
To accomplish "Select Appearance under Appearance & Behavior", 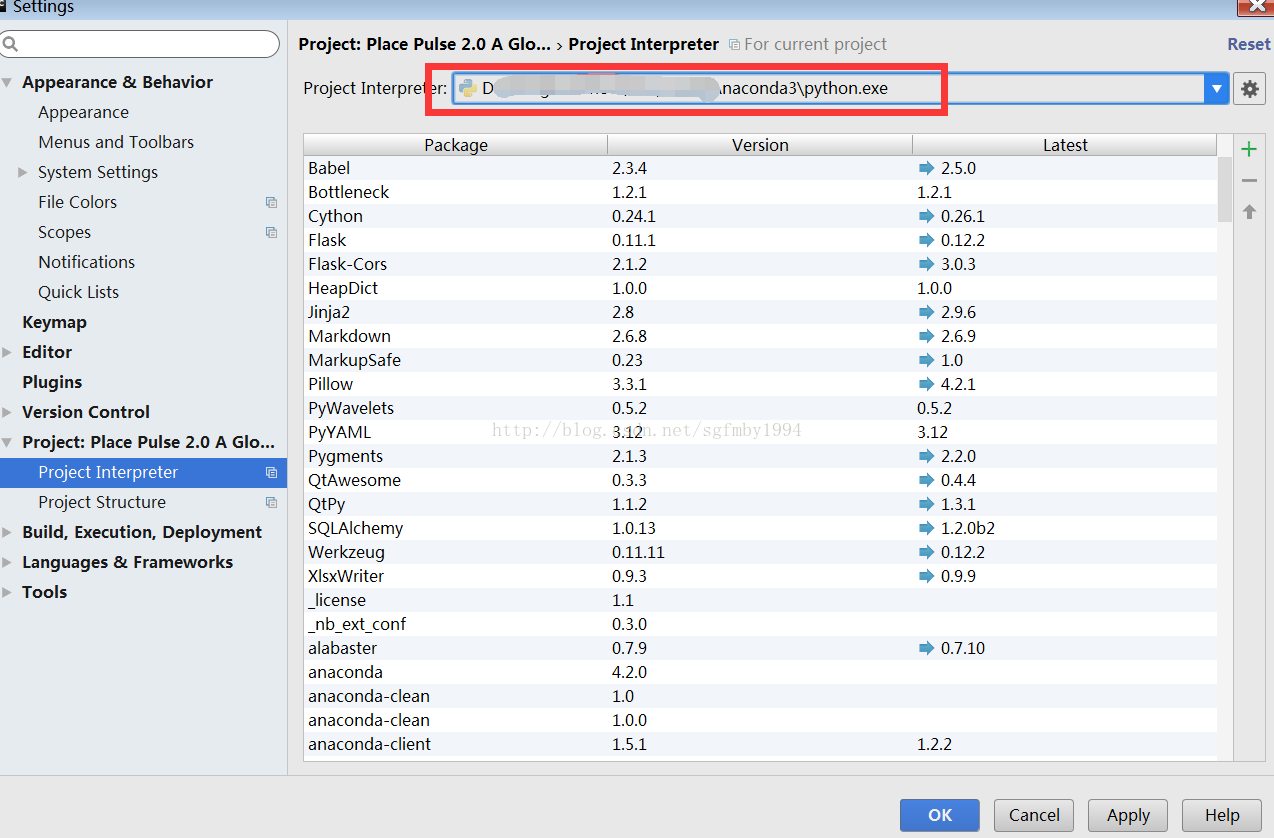I will (x=83, y=112).
